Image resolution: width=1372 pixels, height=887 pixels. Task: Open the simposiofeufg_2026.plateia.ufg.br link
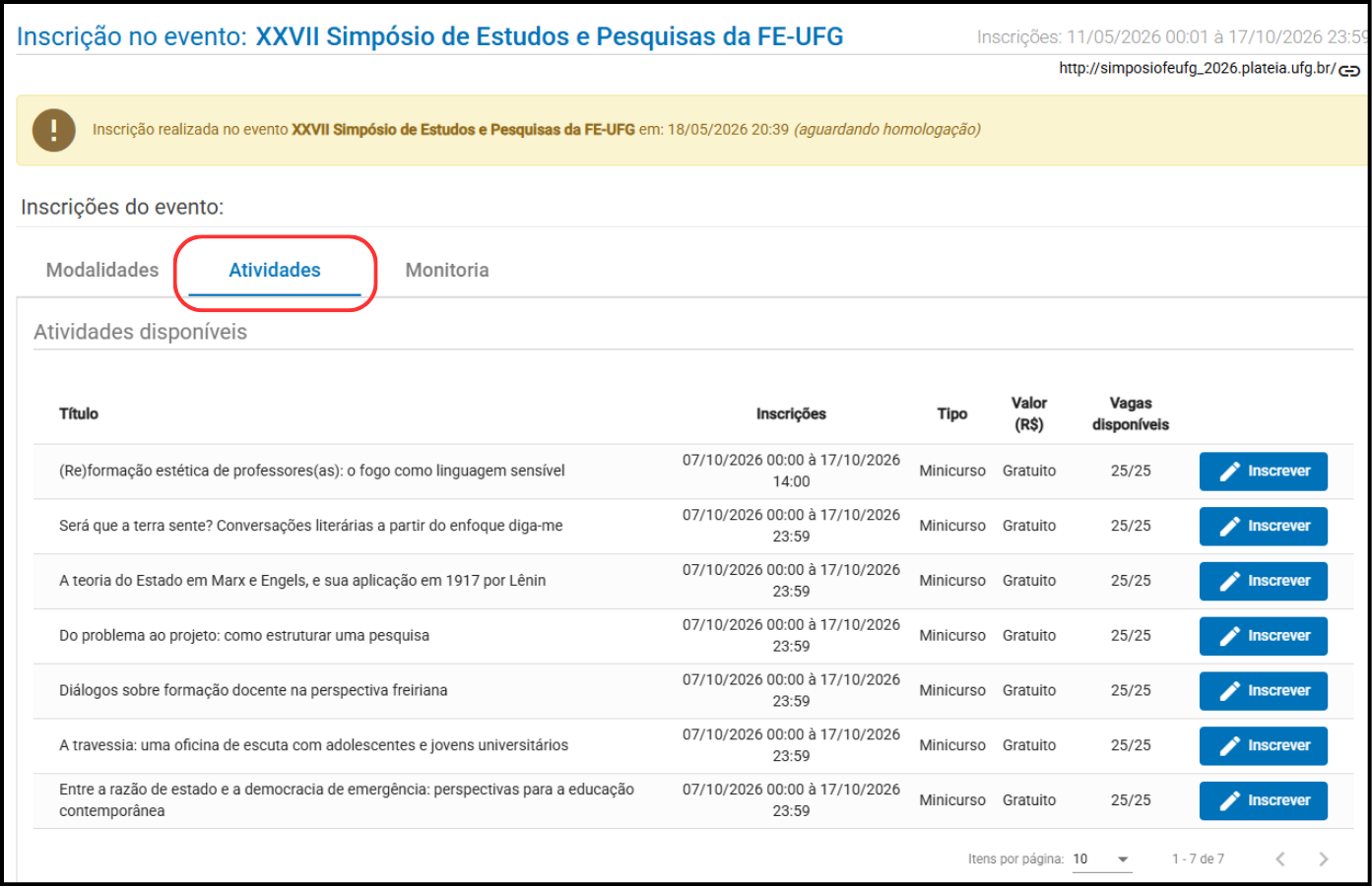point(1198,69)
